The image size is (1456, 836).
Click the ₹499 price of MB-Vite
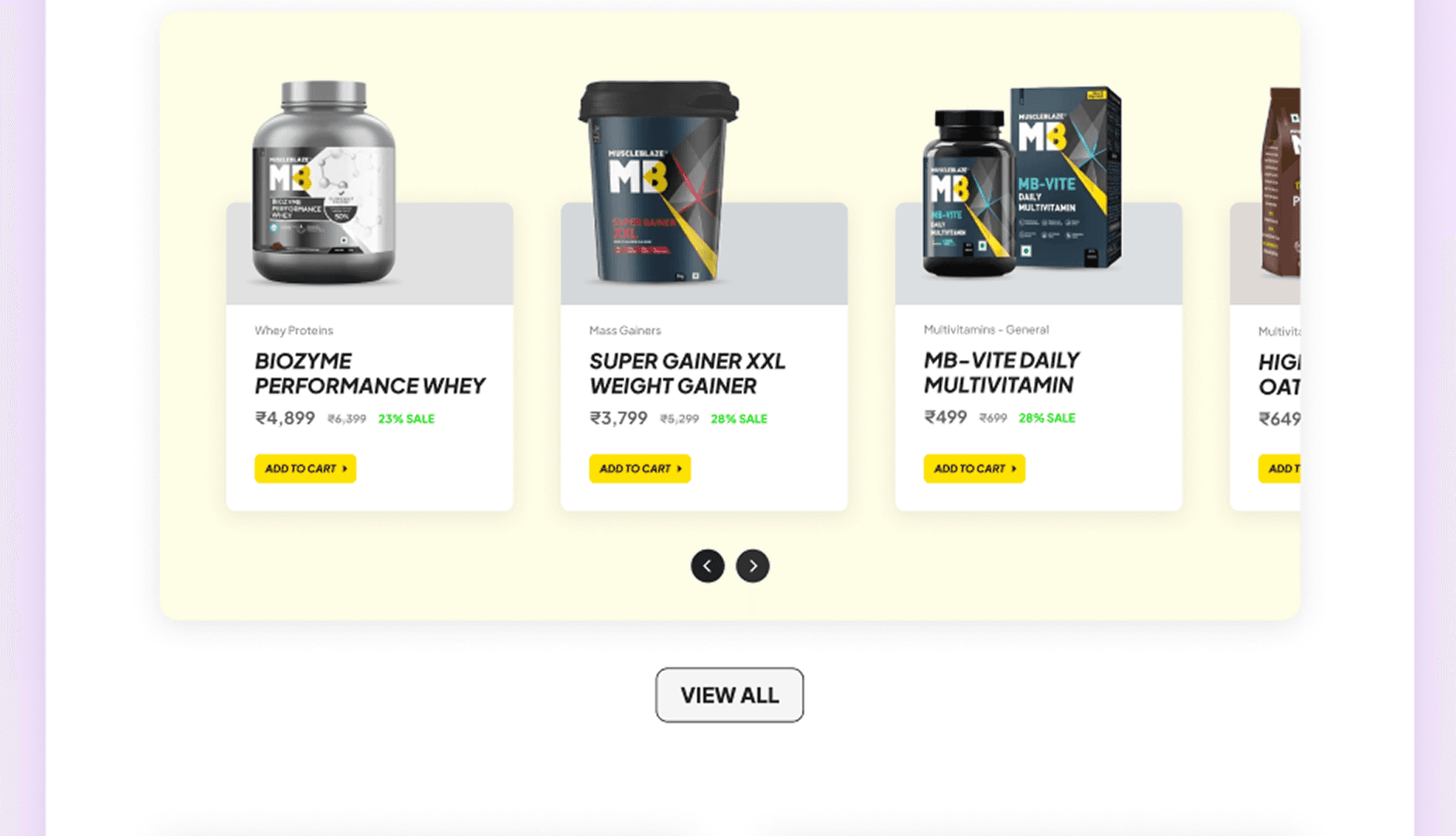coord(946,417)
